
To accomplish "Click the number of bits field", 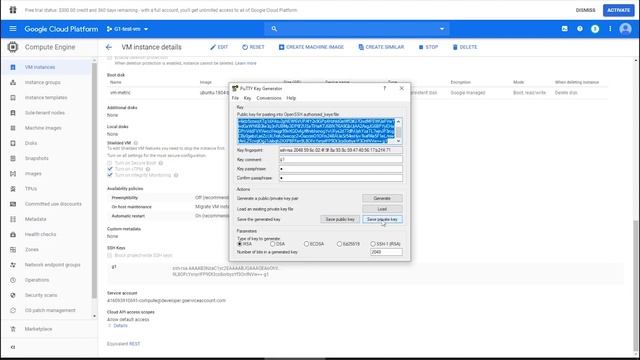I will point(386,252).
